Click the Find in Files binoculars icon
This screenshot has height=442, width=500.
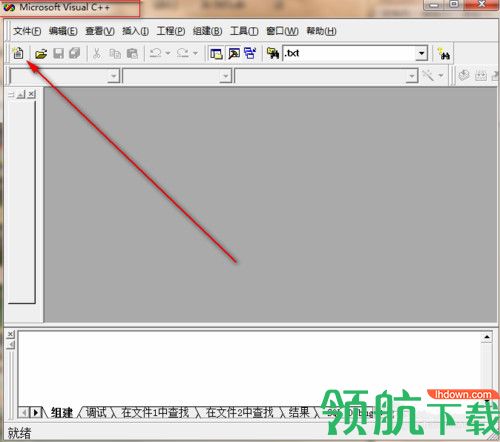point(273,53)
